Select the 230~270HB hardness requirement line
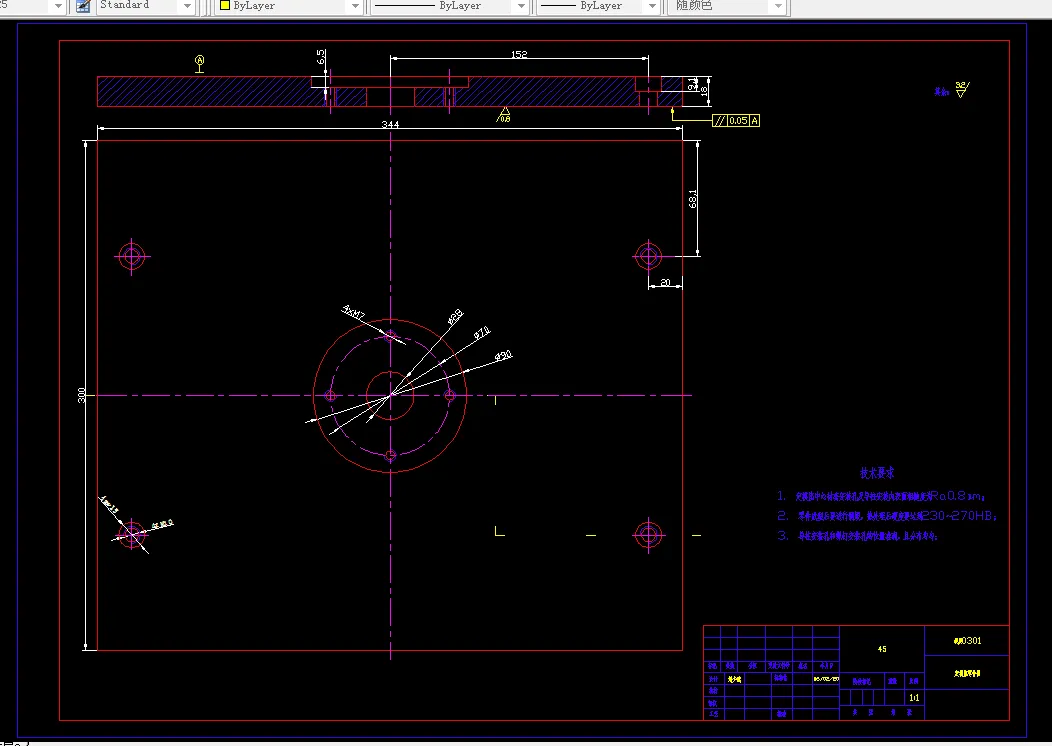Image resolution: width=1052 pixels, height=746 pixels. [888, 516]
